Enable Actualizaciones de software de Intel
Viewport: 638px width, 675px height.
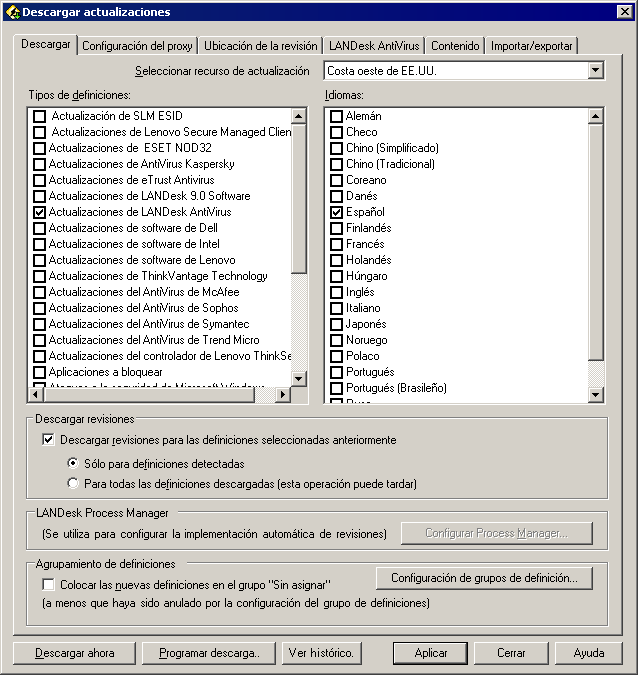click(39, 244)
